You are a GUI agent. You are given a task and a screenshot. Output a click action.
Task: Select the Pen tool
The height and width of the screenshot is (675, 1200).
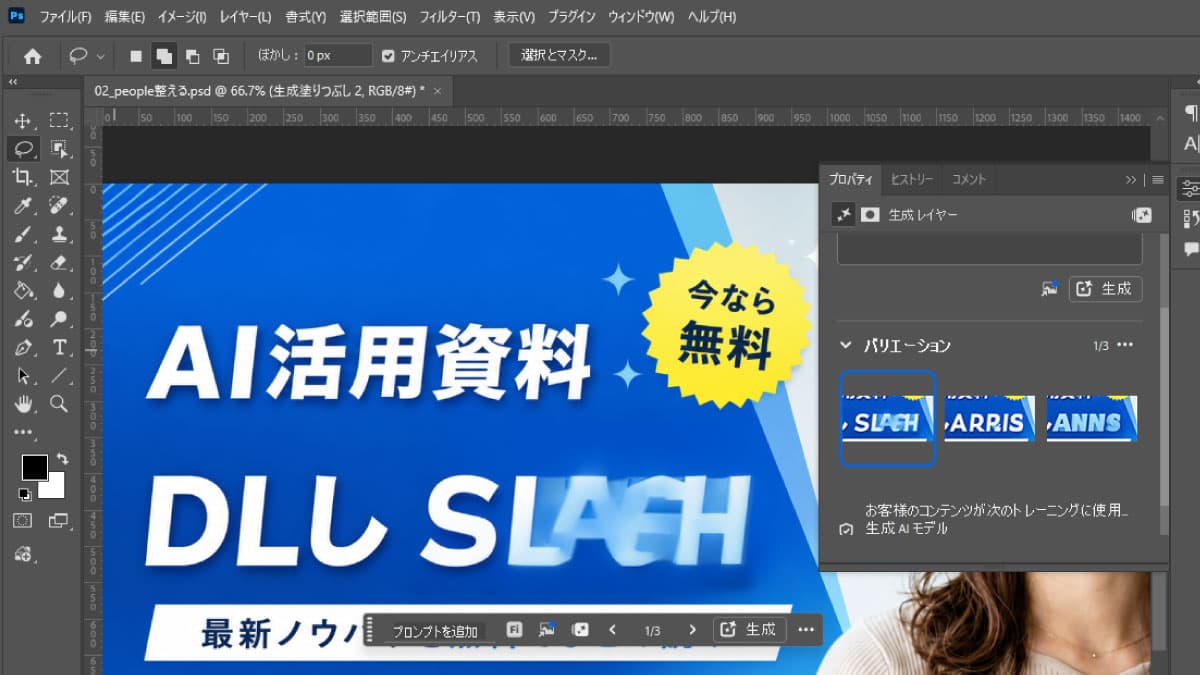(23, 348)
